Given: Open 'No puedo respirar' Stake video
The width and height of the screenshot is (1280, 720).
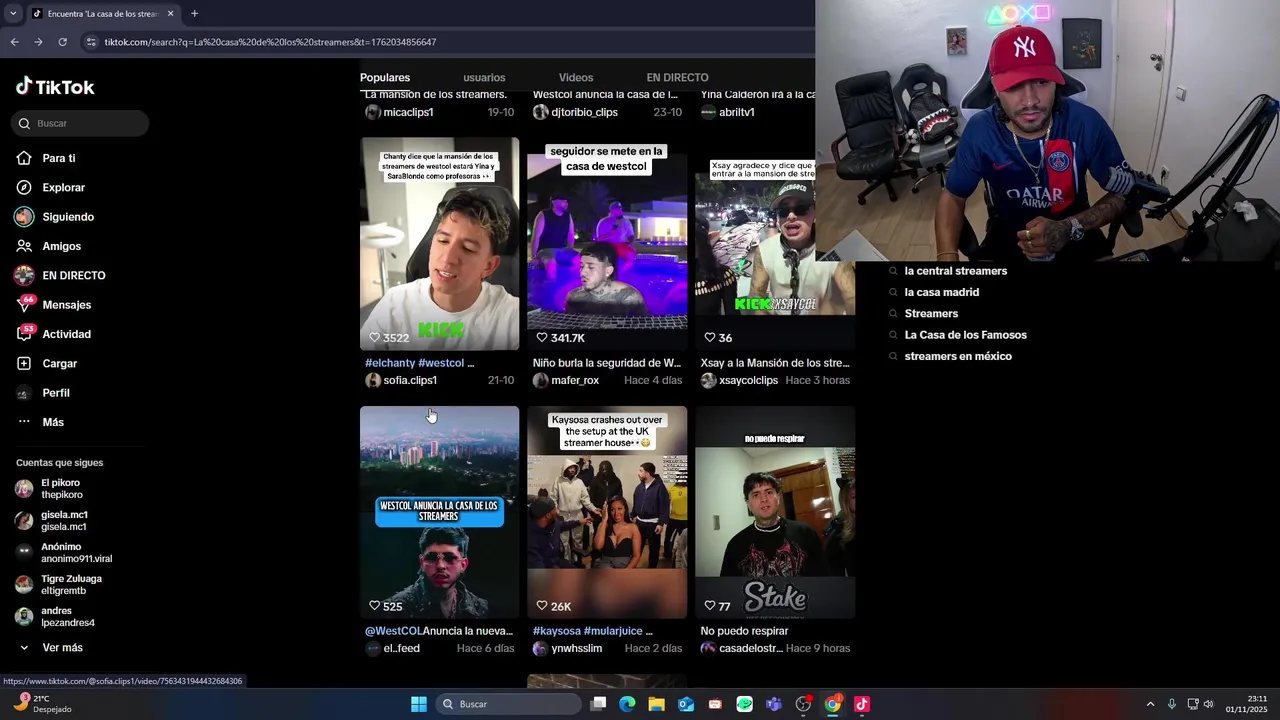Looking at the screenshot, I should pos(775,512).
